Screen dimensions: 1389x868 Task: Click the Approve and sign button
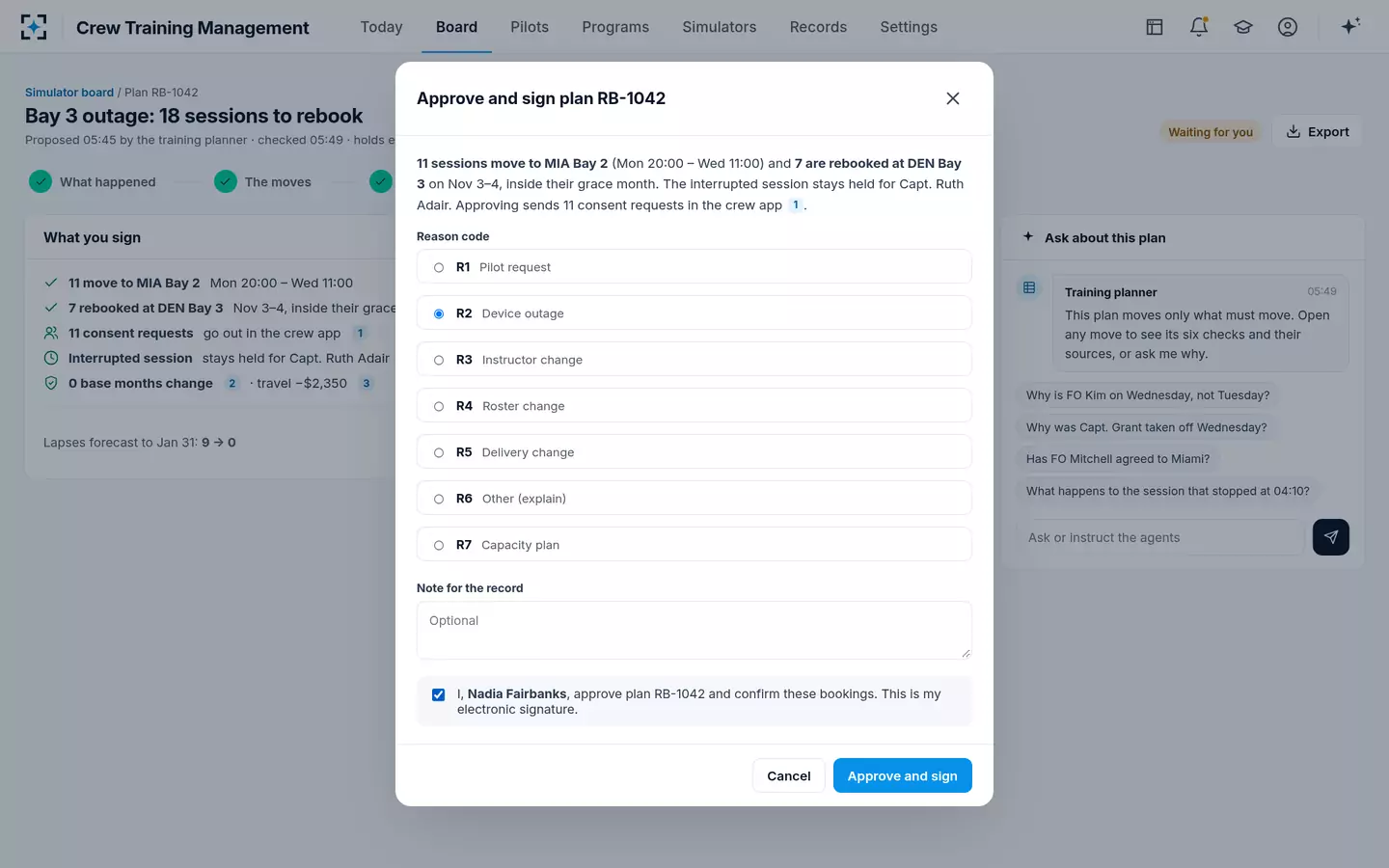point(903,775)
